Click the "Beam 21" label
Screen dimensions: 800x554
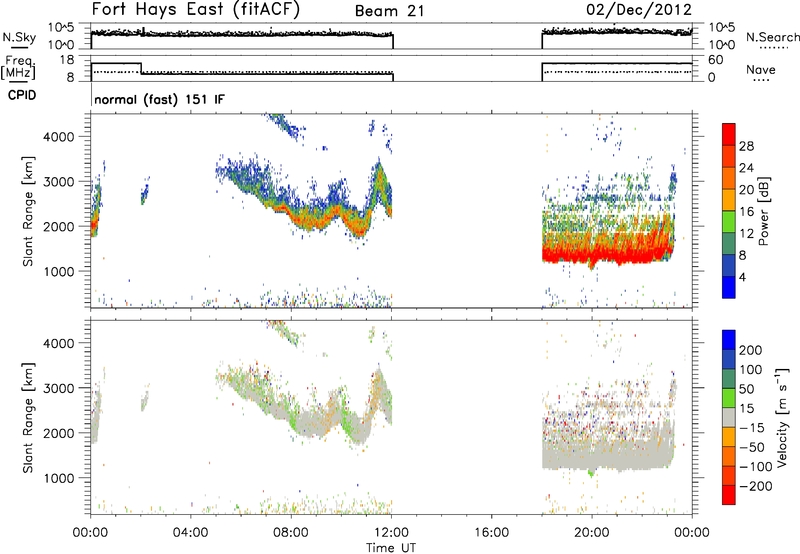[390, 11]
